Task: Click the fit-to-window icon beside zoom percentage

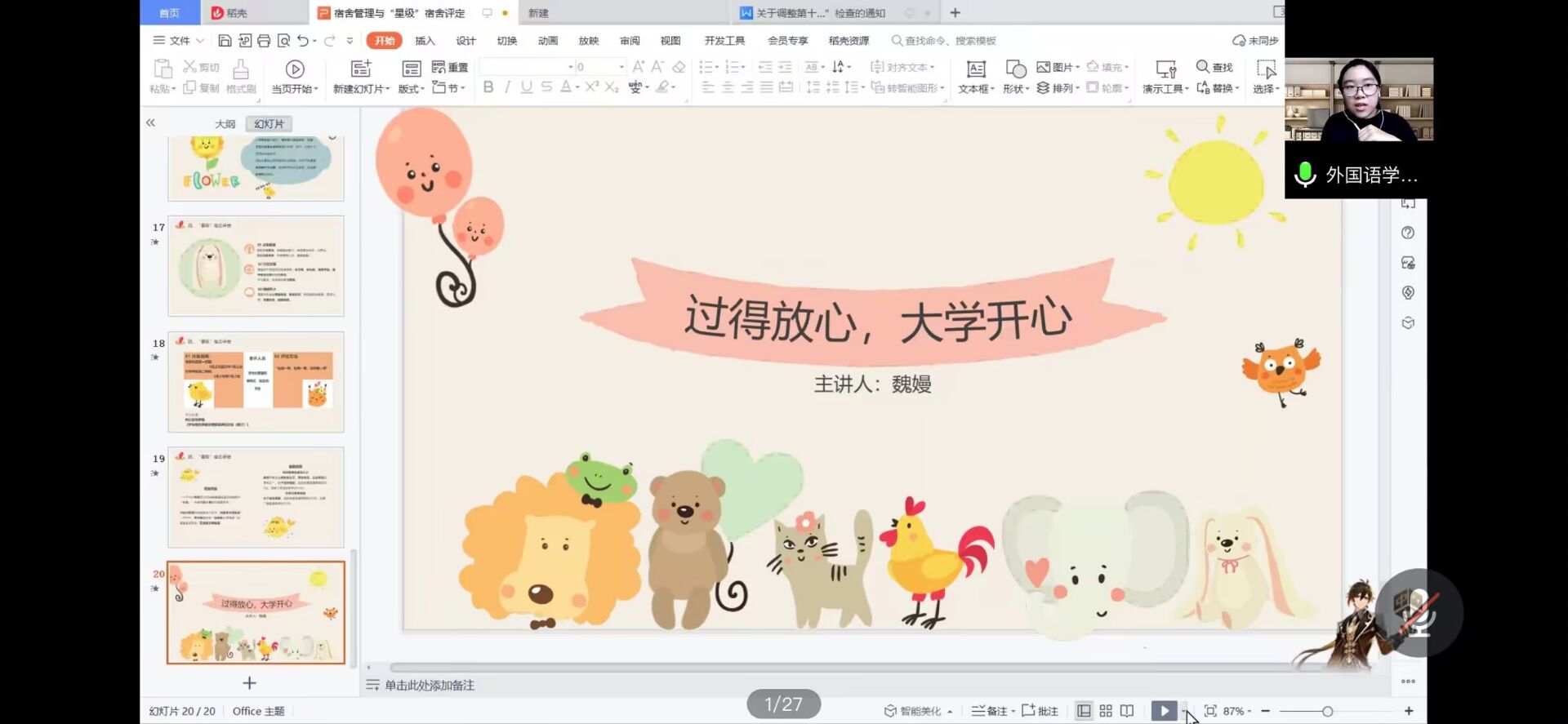Action: point(1210,711)
